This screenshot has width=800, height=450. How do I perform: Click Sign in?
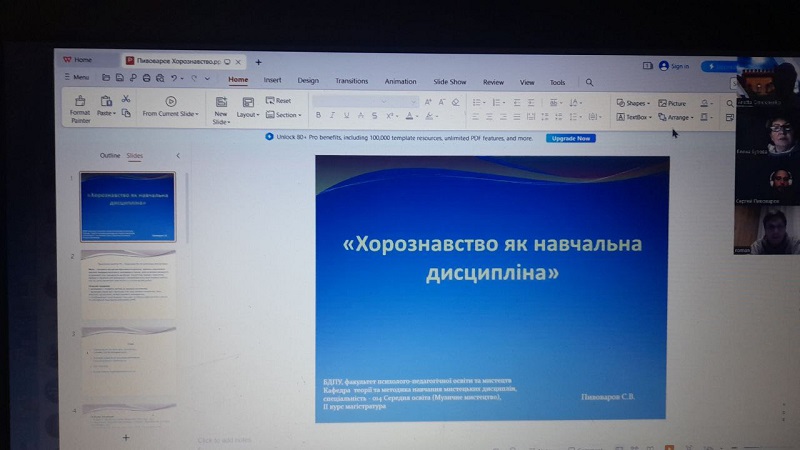click(x=674, y=66)
